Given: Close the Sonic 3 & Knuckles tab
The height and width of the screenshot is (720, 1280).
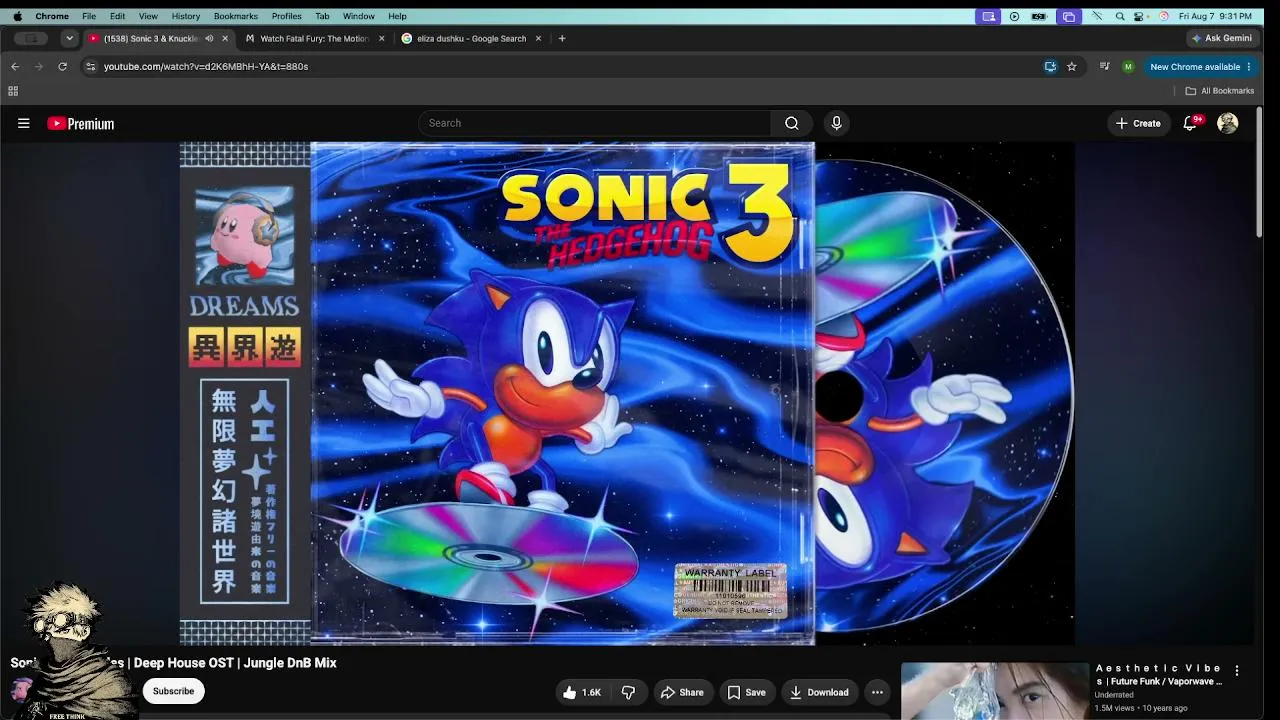Looking at the screenshot, I should [x=225, y=38].
